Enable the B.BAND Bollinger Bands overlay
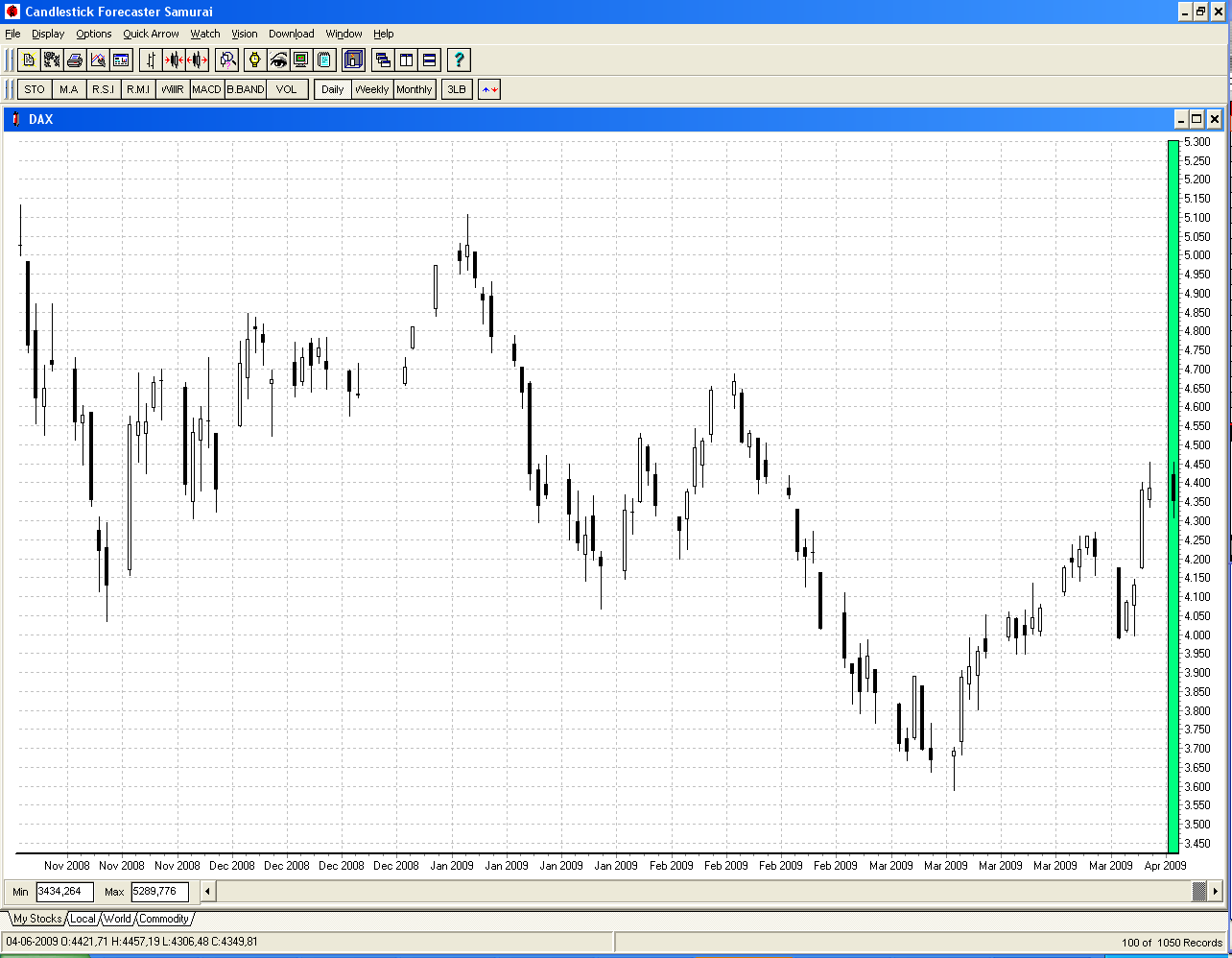The width and height of the screenshot is (1232, 958). [x=246, y=88]
